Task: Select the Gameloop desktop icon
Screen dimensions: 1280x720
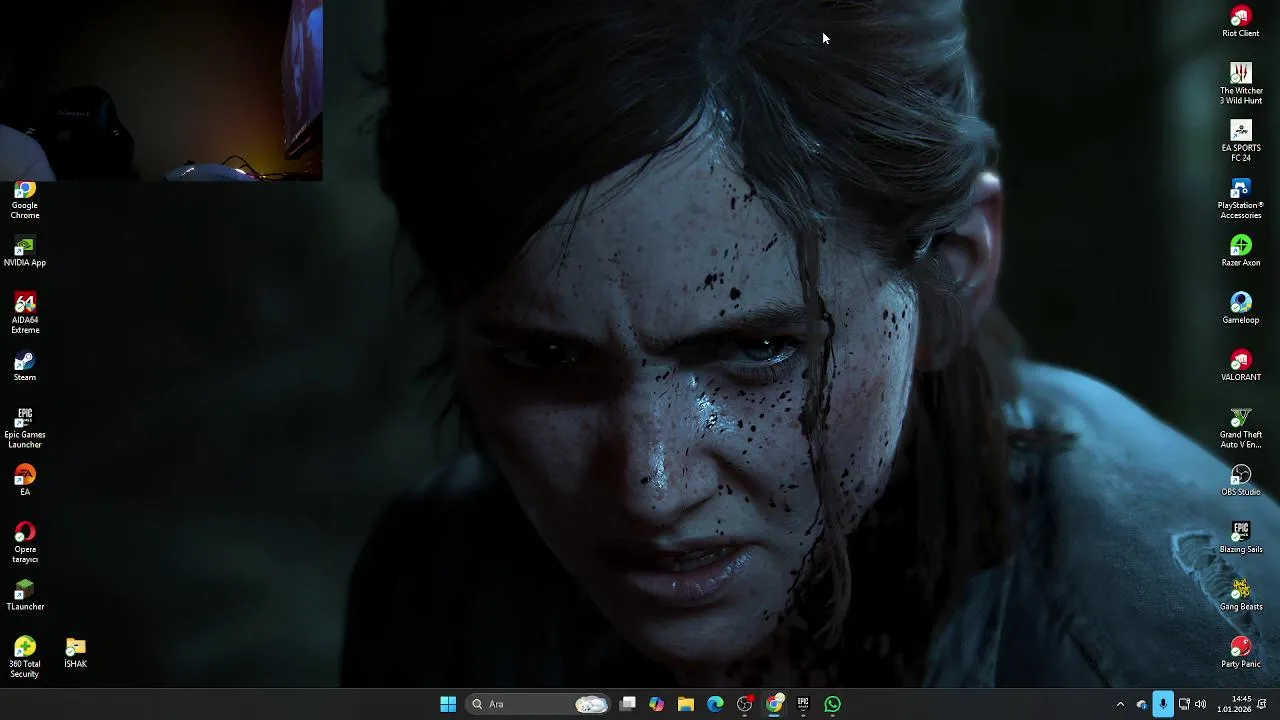Action: [x=1240, y=308]
